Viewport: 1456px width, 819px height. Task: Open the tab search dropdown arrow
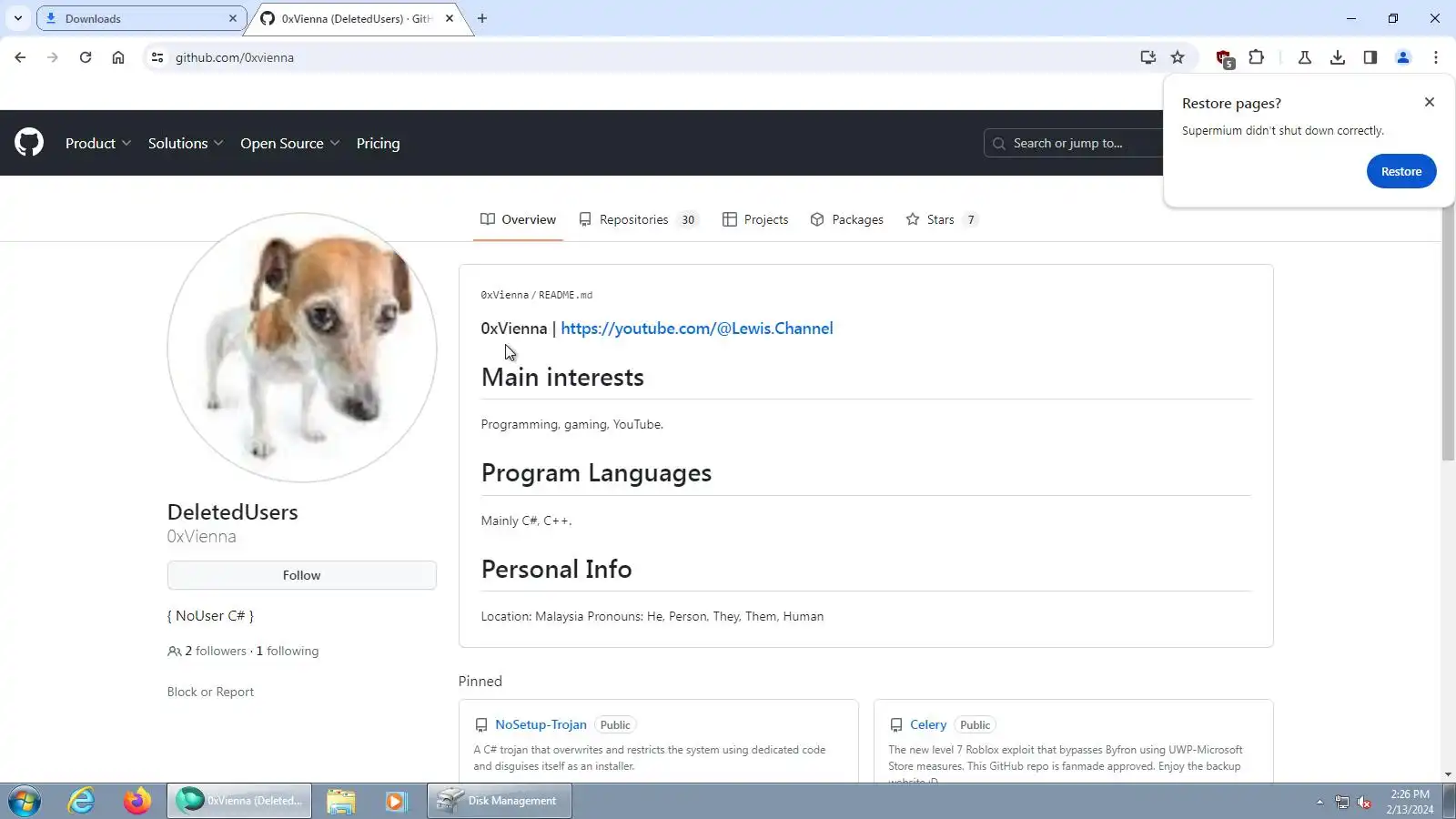click(x=17, y=18)
